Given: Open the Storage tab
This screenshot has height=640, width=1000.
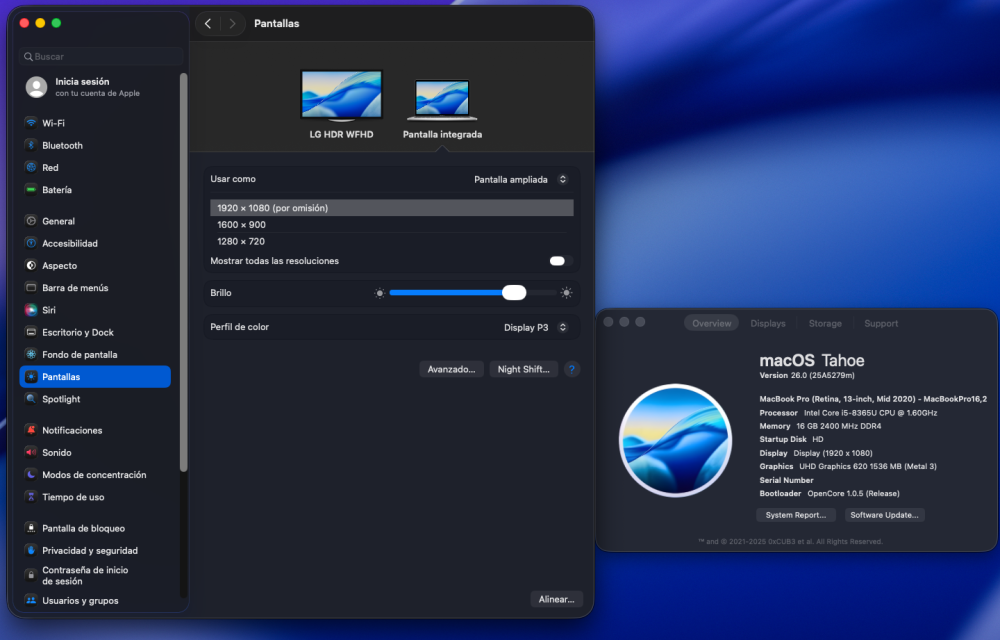Looking at the screenshot, I should click(825, 323).
